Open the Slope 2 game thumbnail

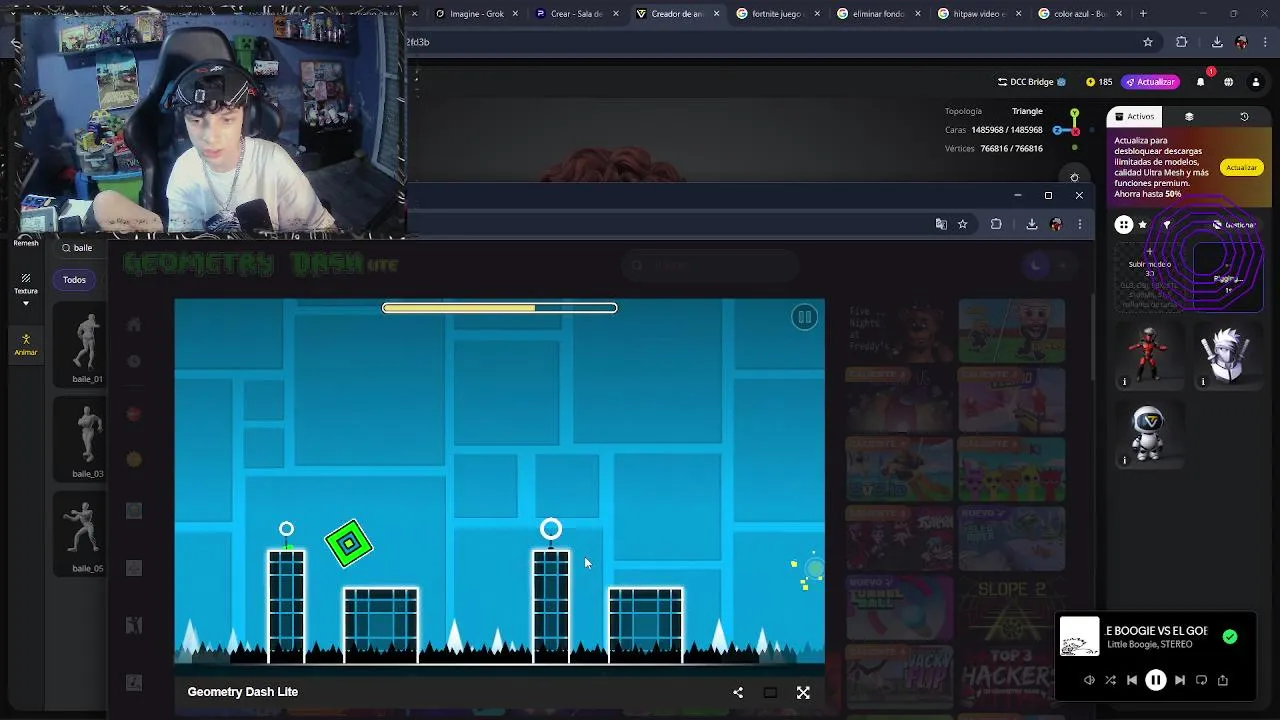pyautogui.click(x=1011, y=609)
